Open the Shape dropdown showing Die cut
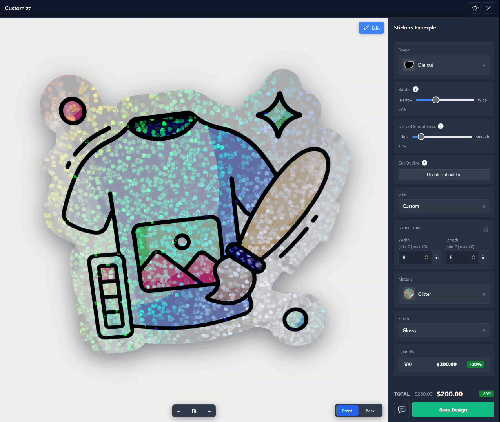Viewport: 500px width, 422px height. [444, 65]
